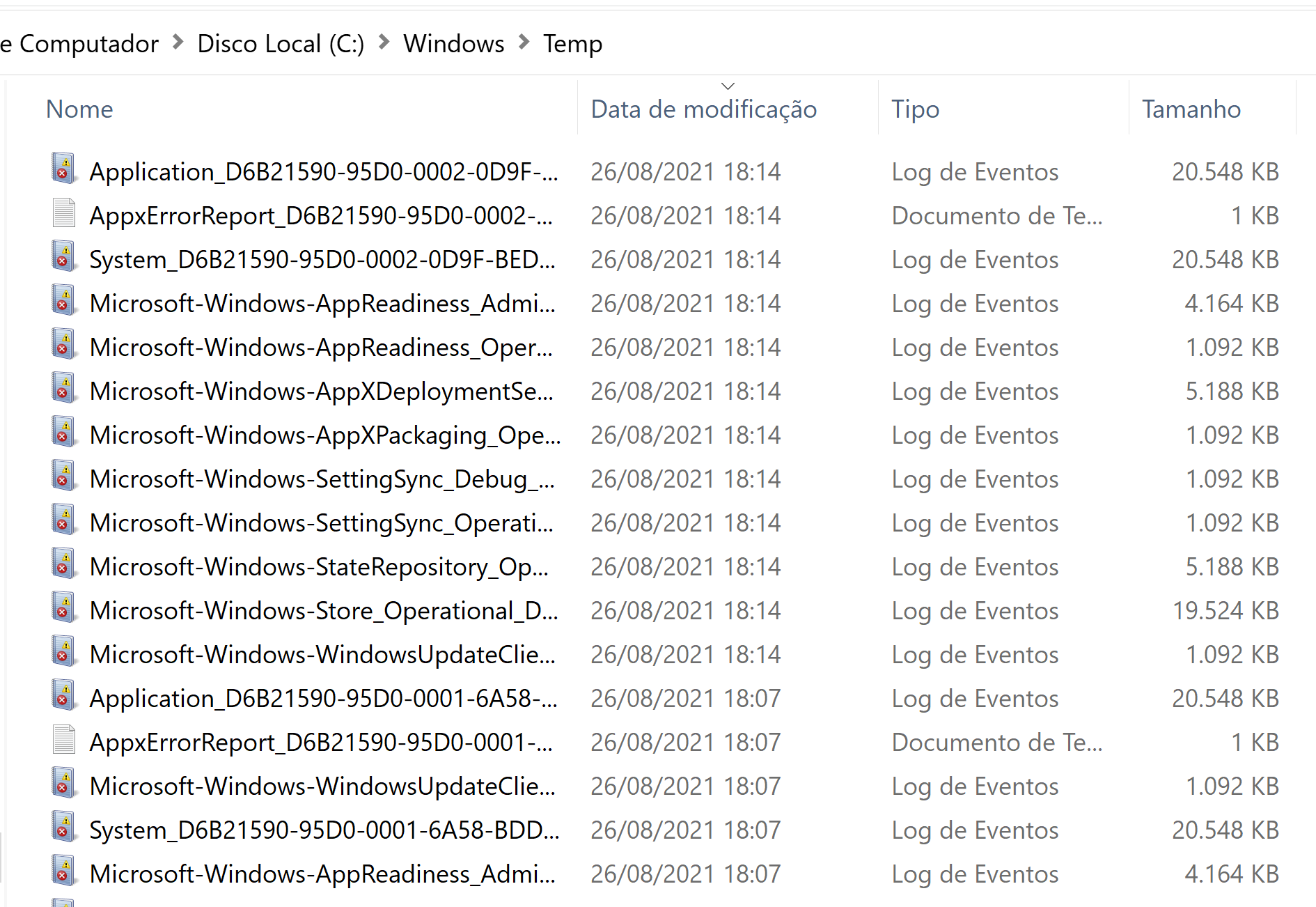
Task: Select file System_D6B21590-95D0-0001-6A58-BDD...
Action: tap(324, 830)
